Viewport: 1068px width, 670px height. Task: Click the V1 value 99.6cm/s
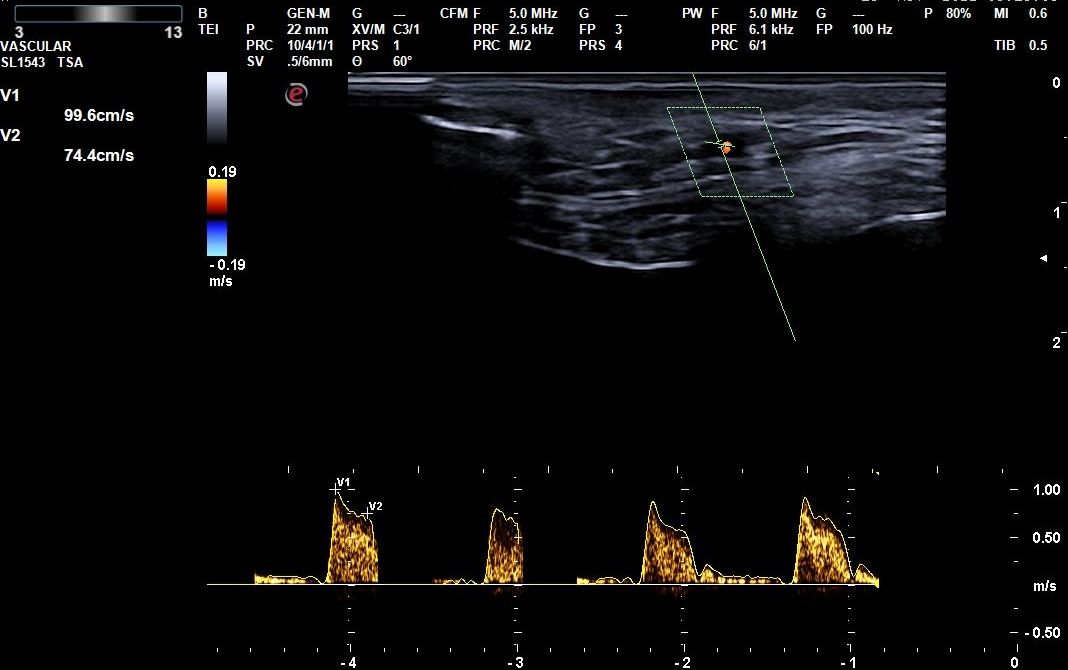pyautogui.click(x=98, y=116)
